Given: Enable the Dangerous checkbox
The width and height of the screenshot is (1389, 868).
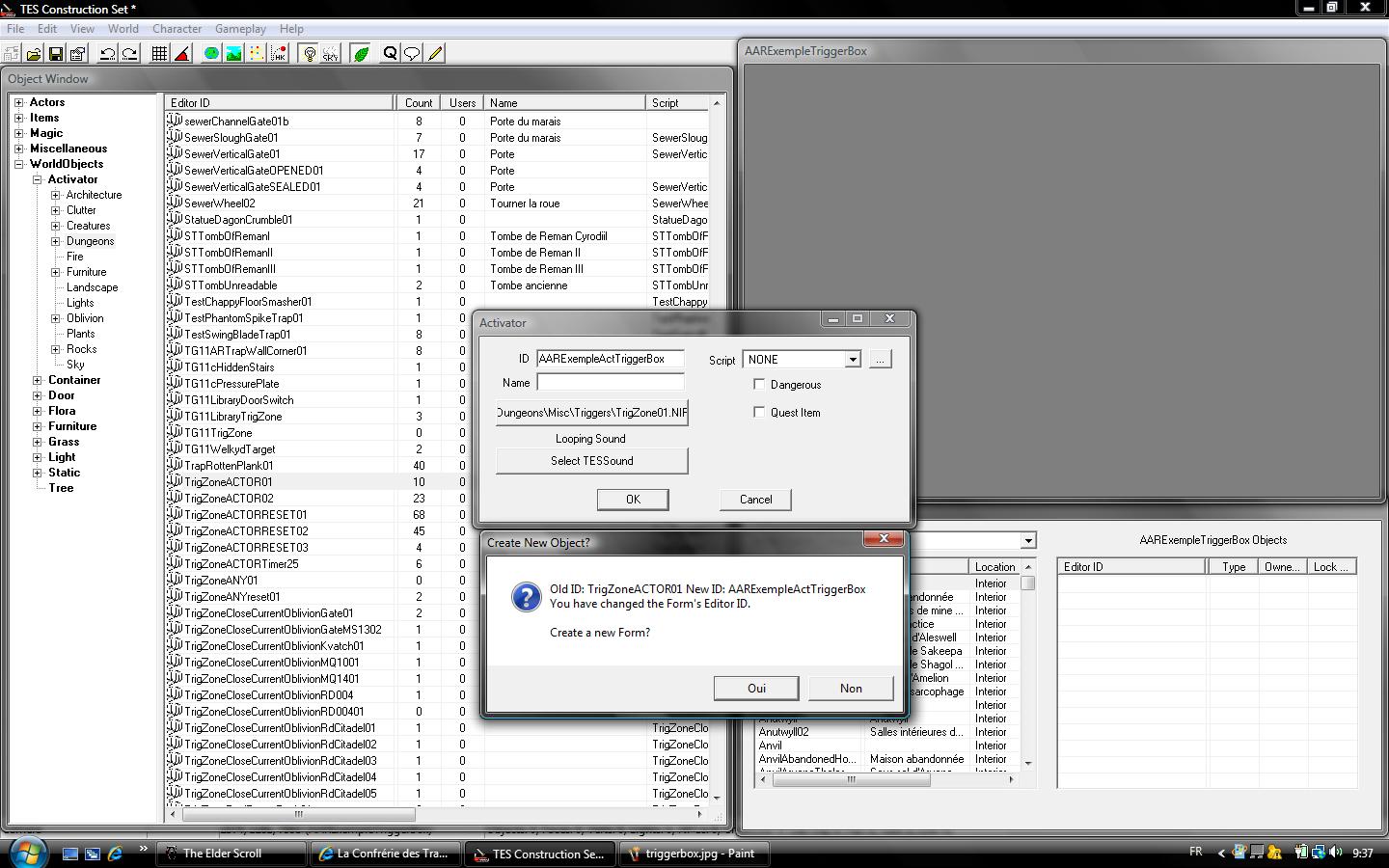Looking at the screenshot, I should [x=759, y=384].
